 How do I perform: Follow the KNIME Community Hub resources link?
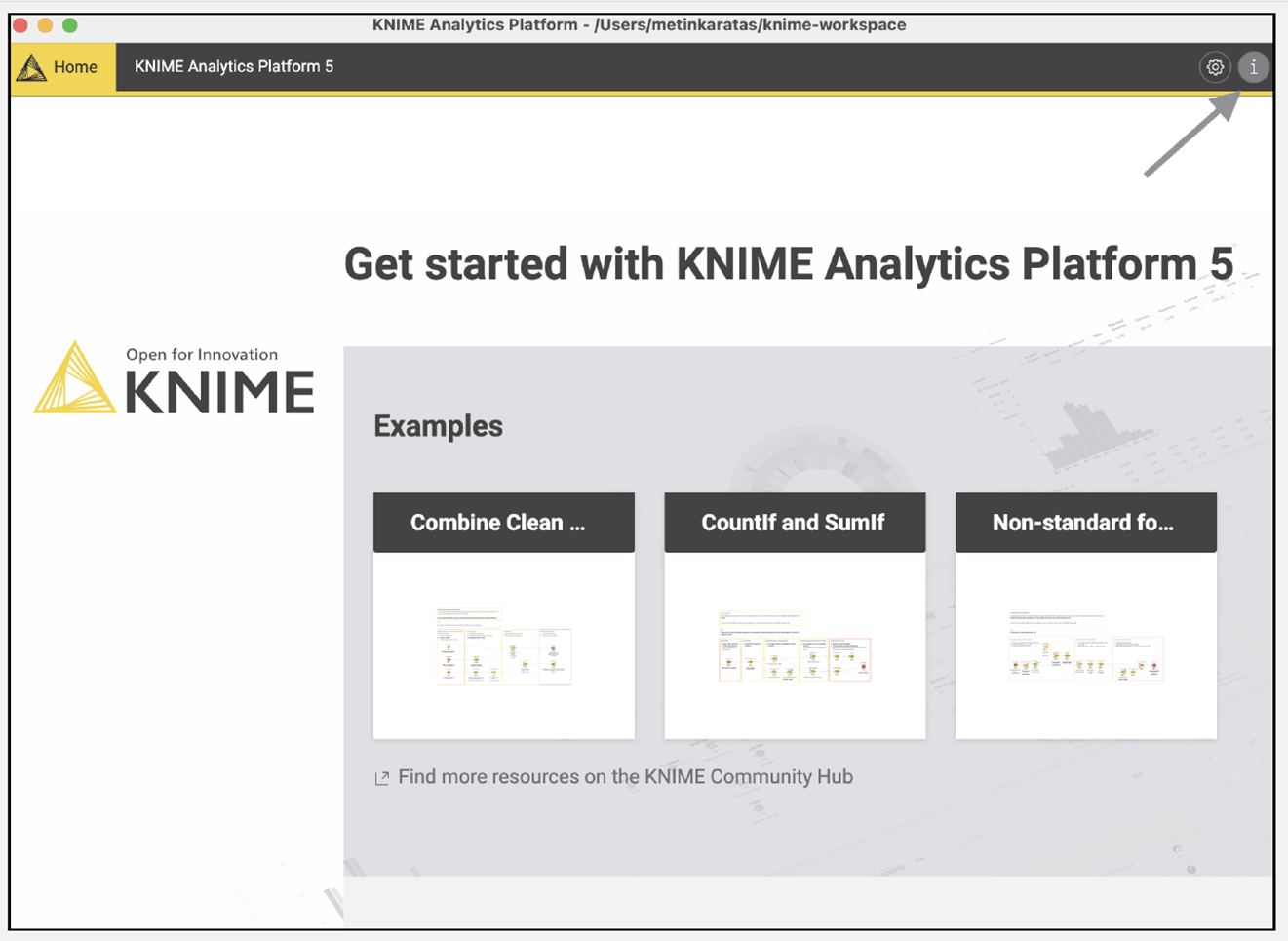[x=624, y=777]
